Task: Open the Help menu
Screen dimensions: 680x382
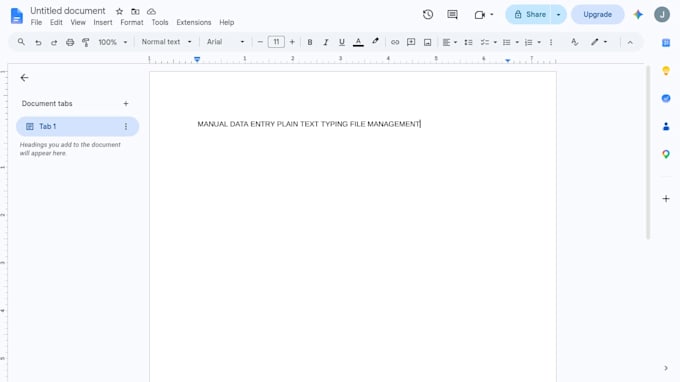Action: (x=226, y=23)
